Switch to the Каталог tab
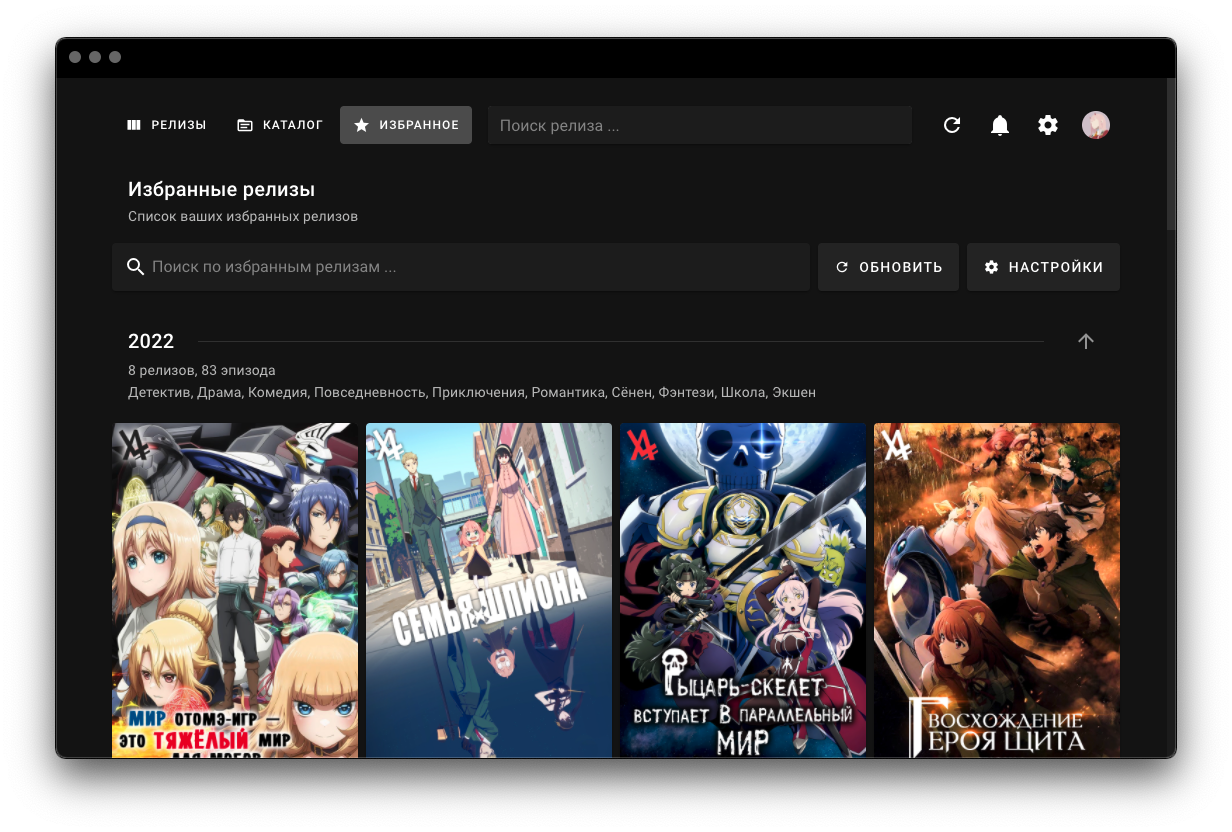 click(280, 125)
